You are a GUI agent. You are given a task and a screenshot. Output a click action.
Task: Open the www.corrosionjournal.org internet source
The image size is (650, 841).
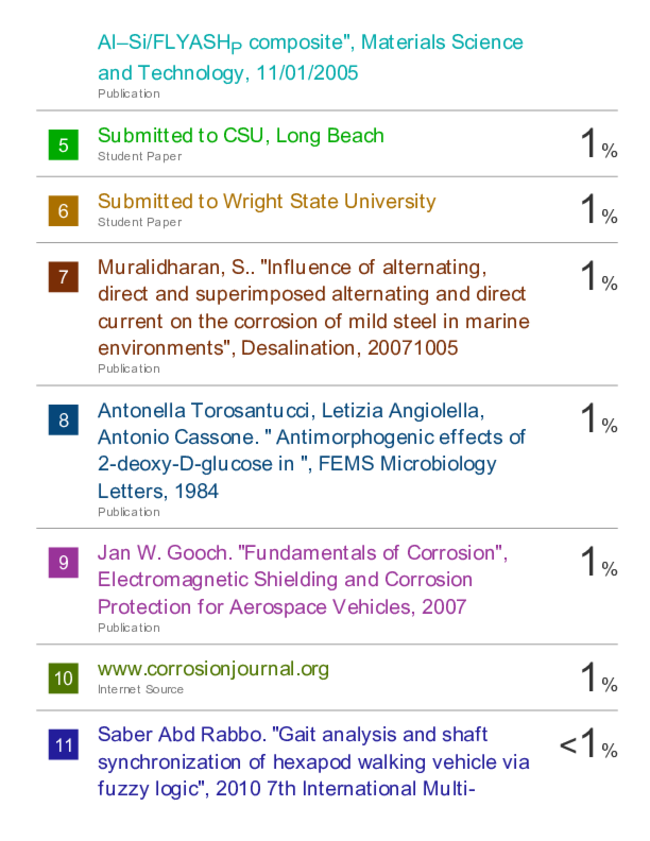[213, 669]
